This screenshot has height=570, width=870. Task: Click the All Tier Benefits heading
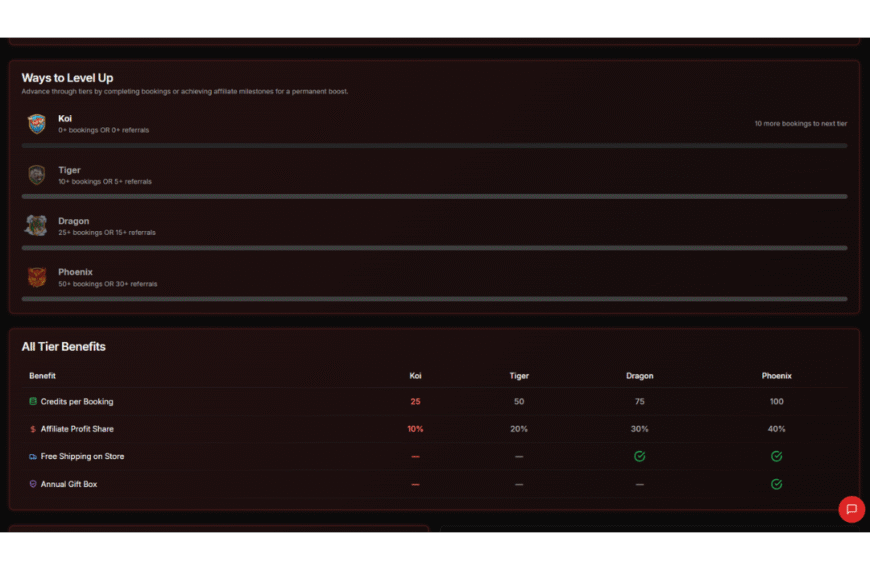point(63,347)
